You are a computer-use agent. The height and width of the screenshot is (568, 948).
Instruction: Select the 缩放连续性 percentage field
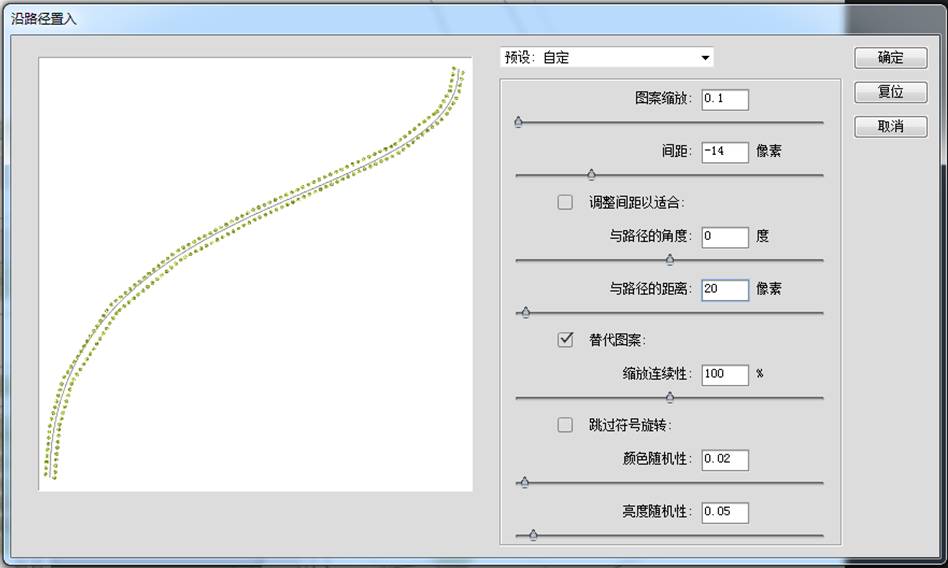725,374
